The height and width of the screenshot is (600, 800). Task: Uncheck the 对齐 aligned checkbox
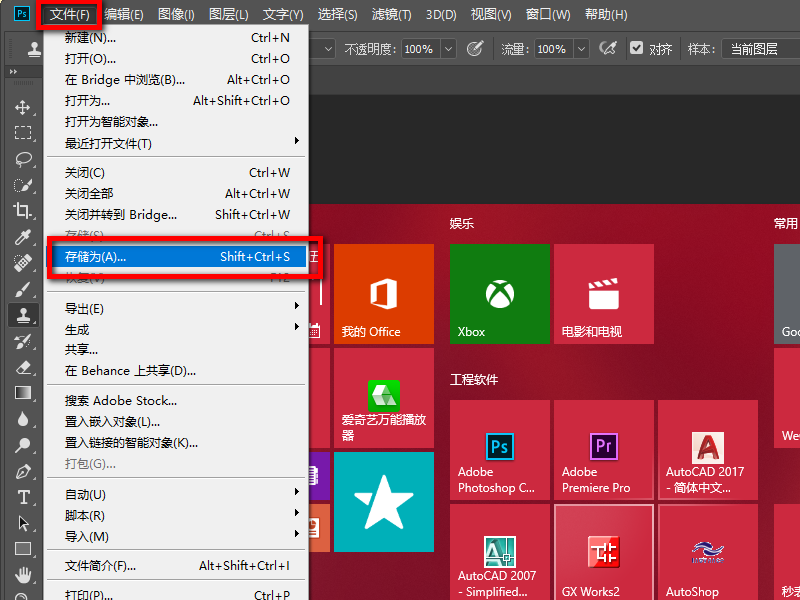(x=637, y=46)
